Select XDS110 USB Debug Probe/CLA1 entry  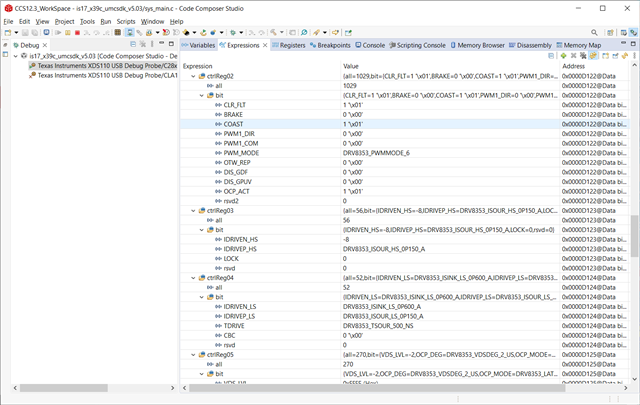click(x=103, y=75)
